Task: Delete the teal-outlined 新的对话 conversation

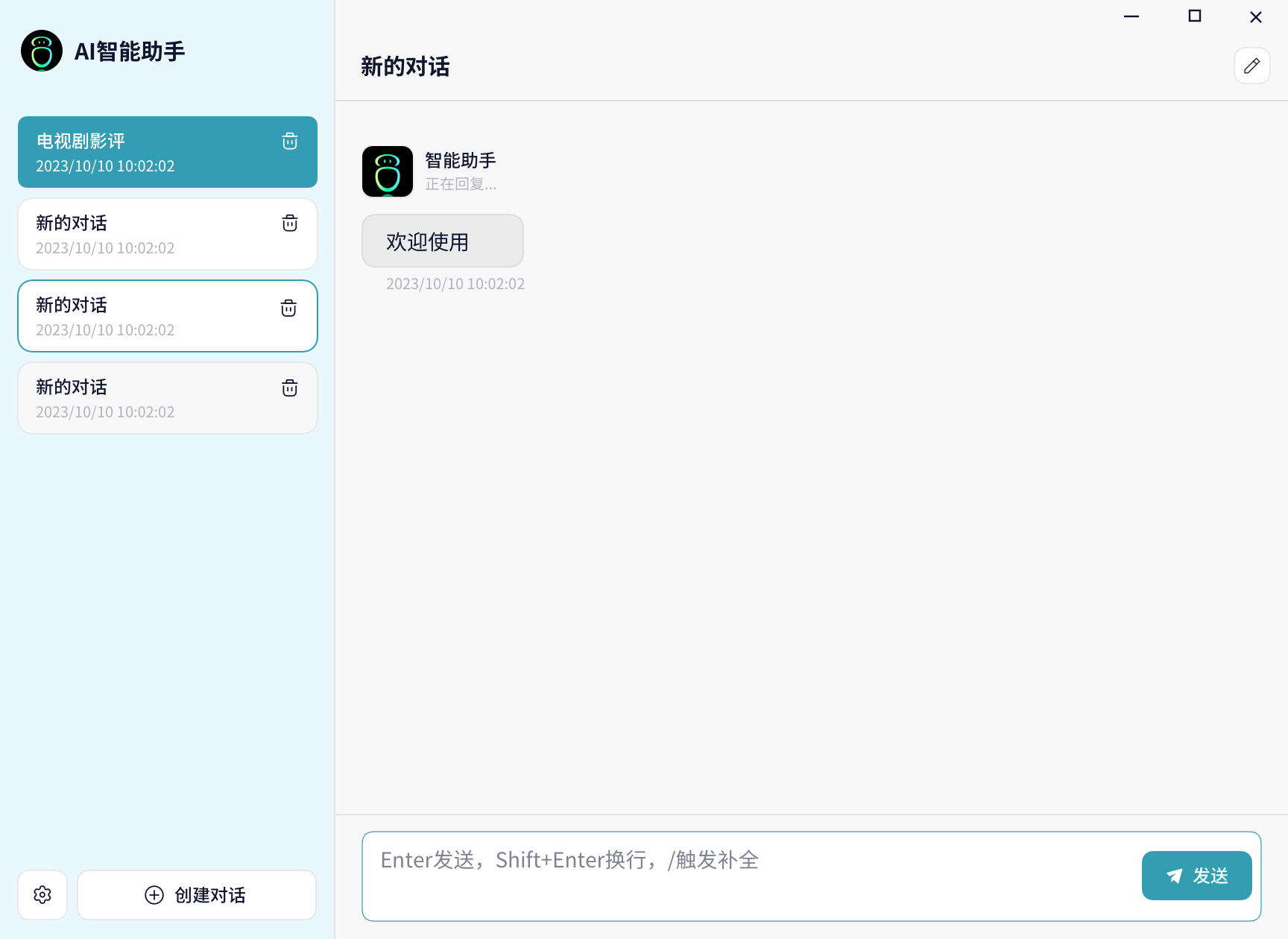Action: [288, 308]
